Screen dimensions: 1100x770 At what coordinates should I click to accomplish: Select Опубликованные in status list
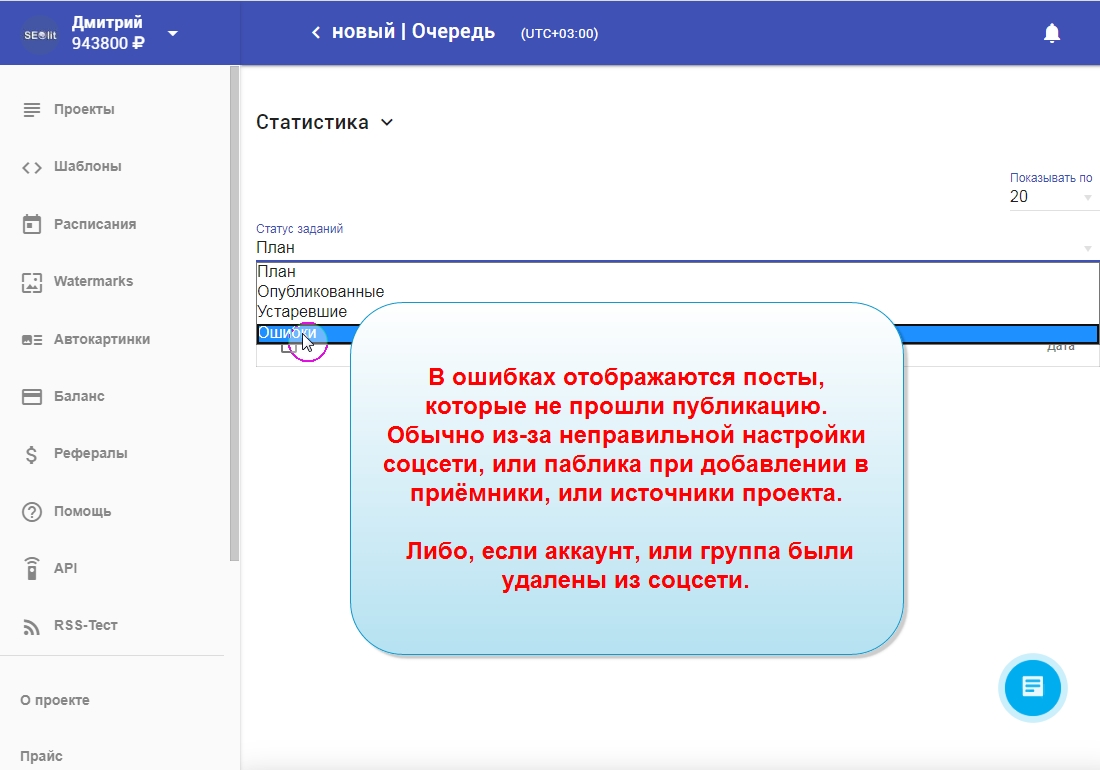pos(321,292)
